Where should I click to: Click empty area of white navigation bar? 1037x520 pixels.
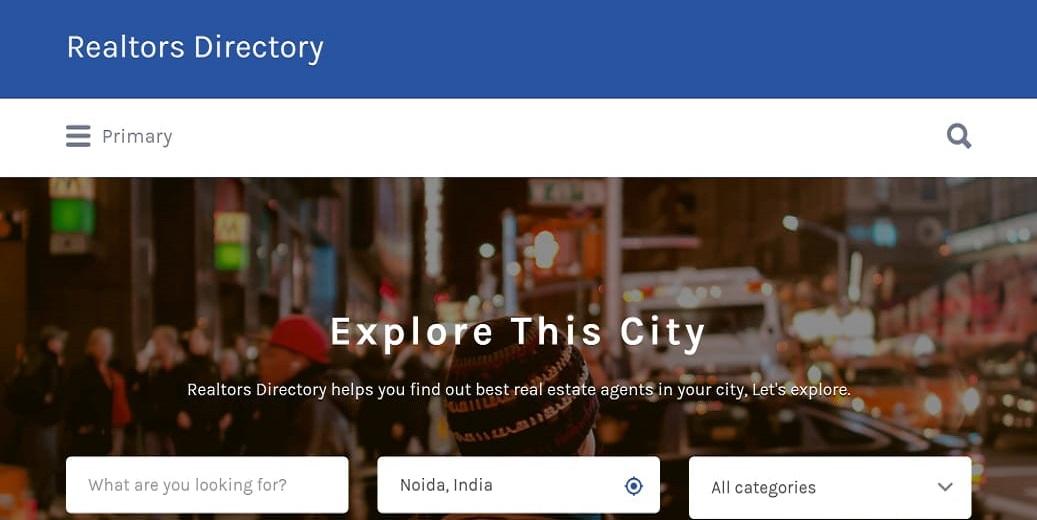(529, 137)
